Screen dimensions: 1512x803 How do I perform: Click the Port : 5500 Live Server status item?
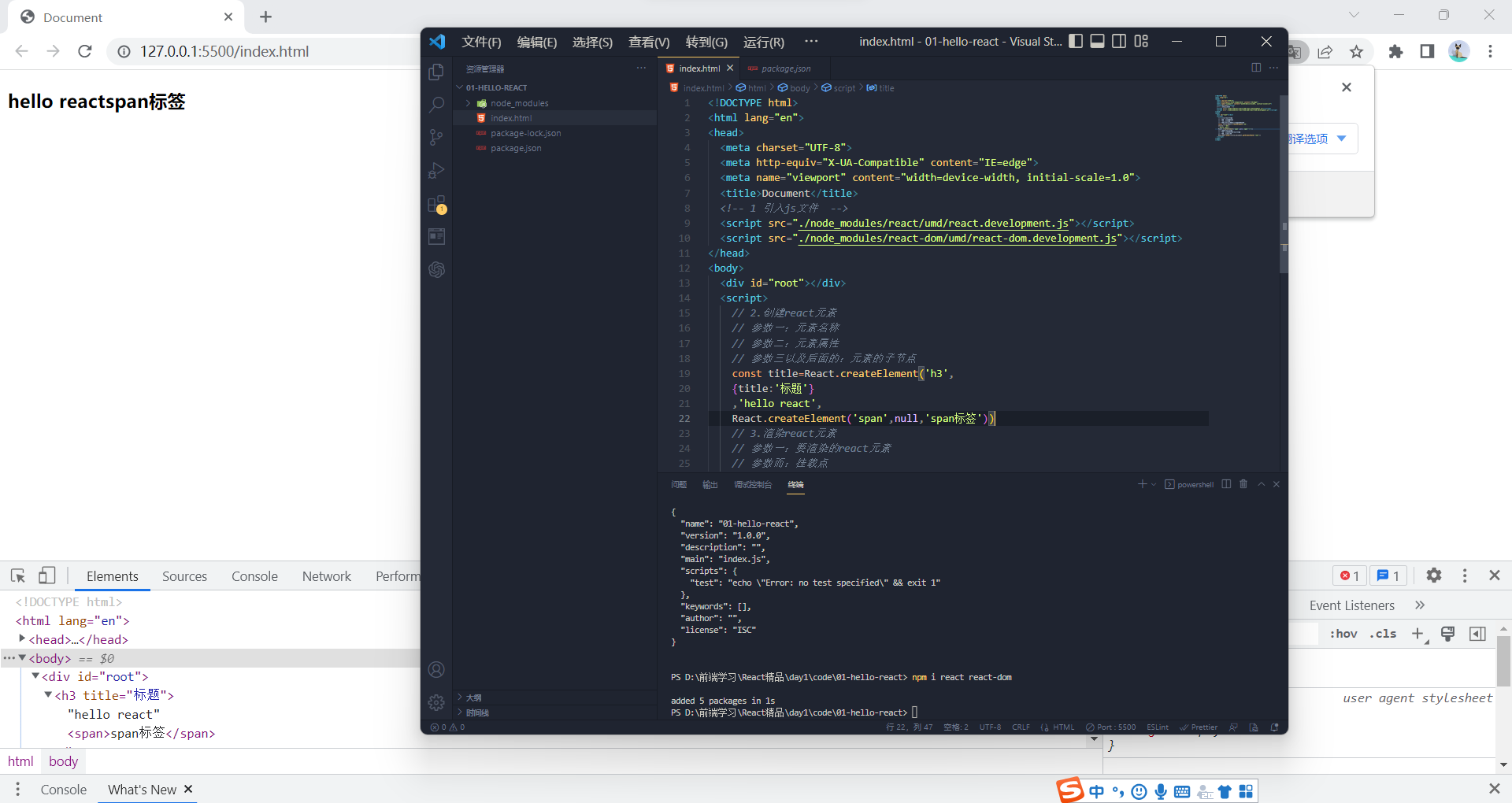[1110, 727]
